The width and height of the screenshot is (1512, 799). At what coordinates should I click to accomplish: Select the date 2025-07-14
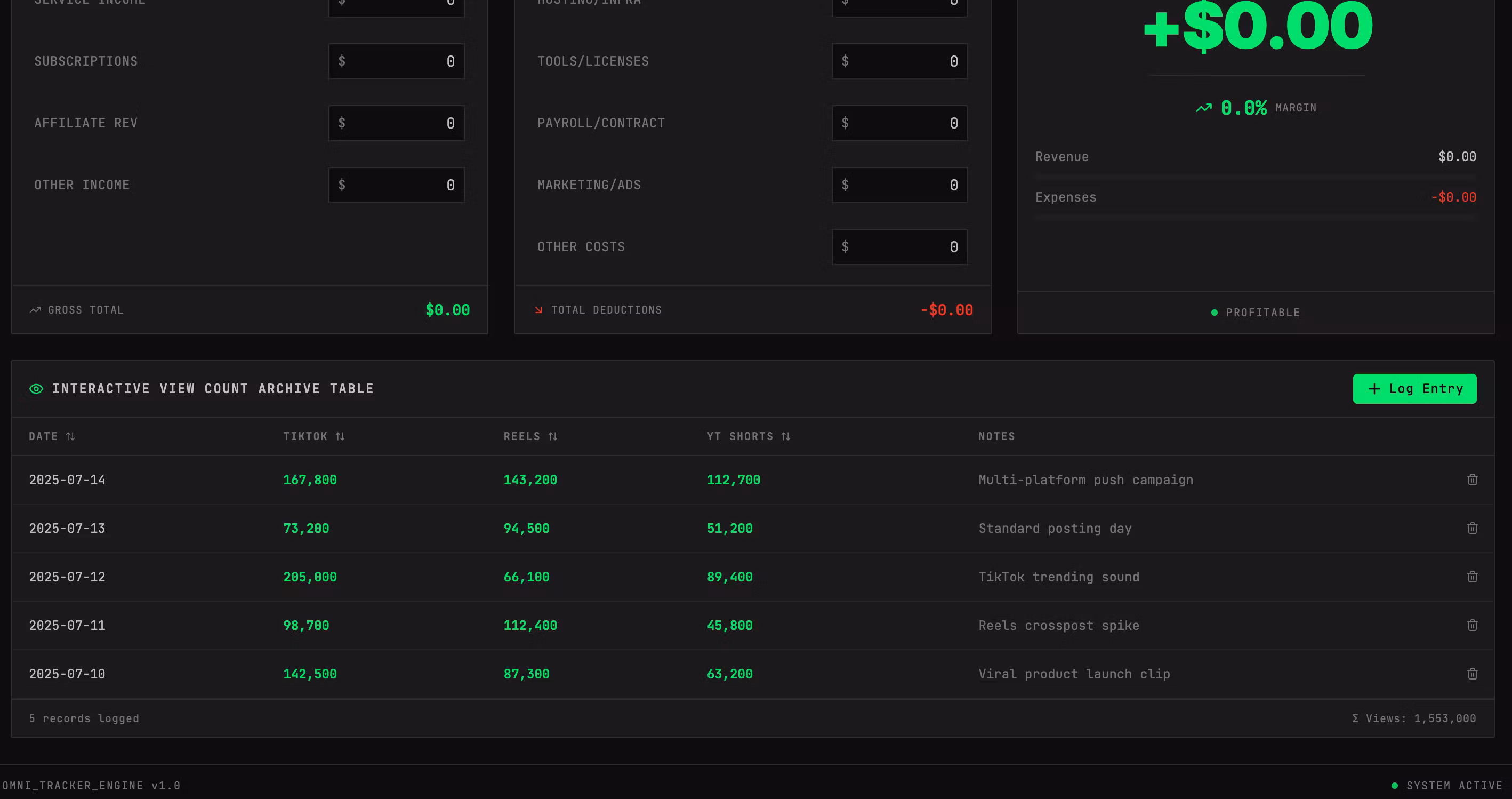pos(67,480)
